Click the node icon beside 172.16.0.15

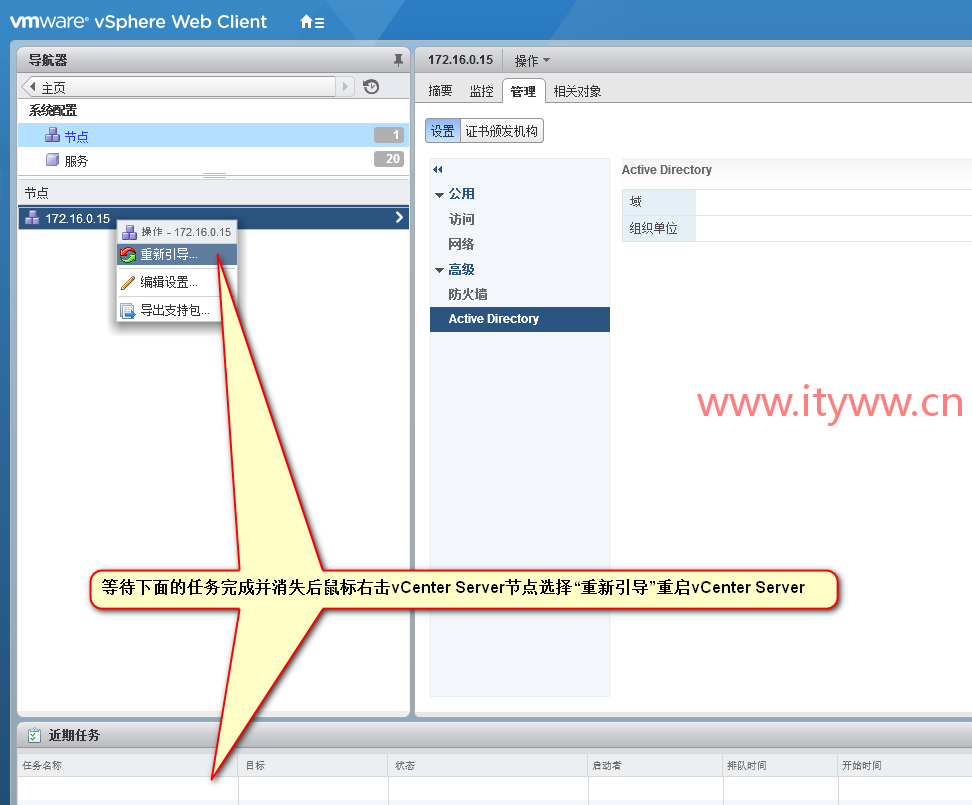(x=32, y=218)
